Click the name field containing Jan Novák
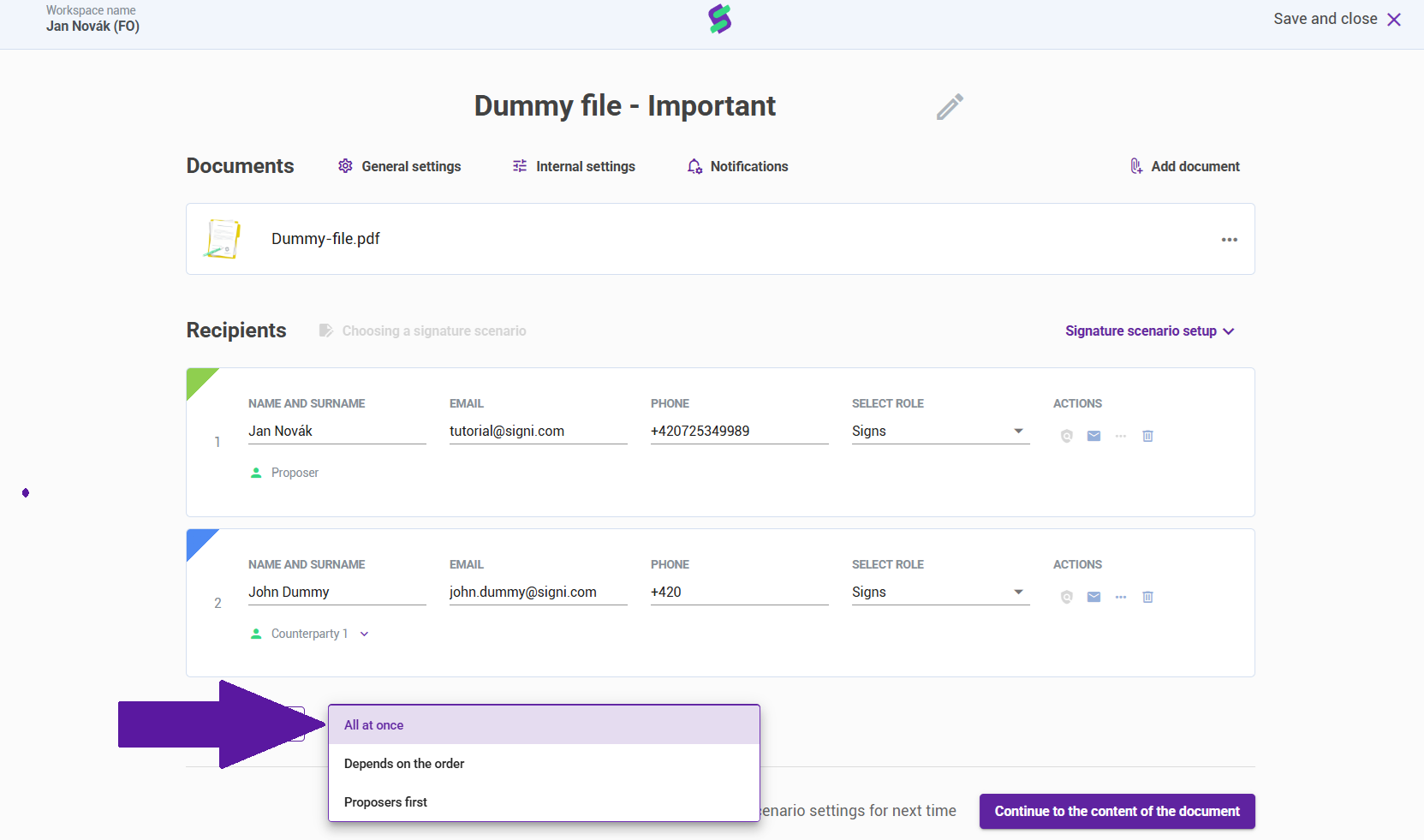 [337, 431]
